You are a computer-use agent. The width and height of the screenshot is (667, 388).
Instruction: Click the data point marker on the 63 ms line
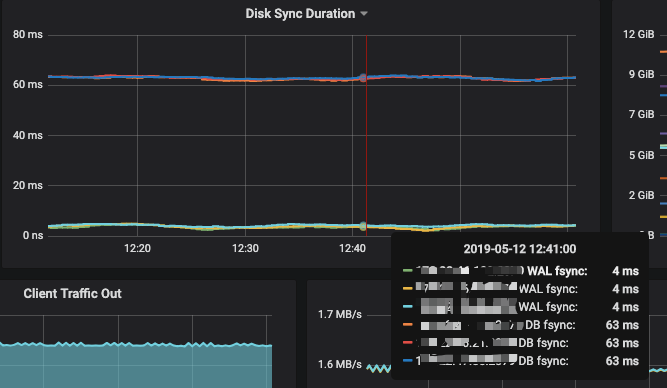tap(363, 78)
